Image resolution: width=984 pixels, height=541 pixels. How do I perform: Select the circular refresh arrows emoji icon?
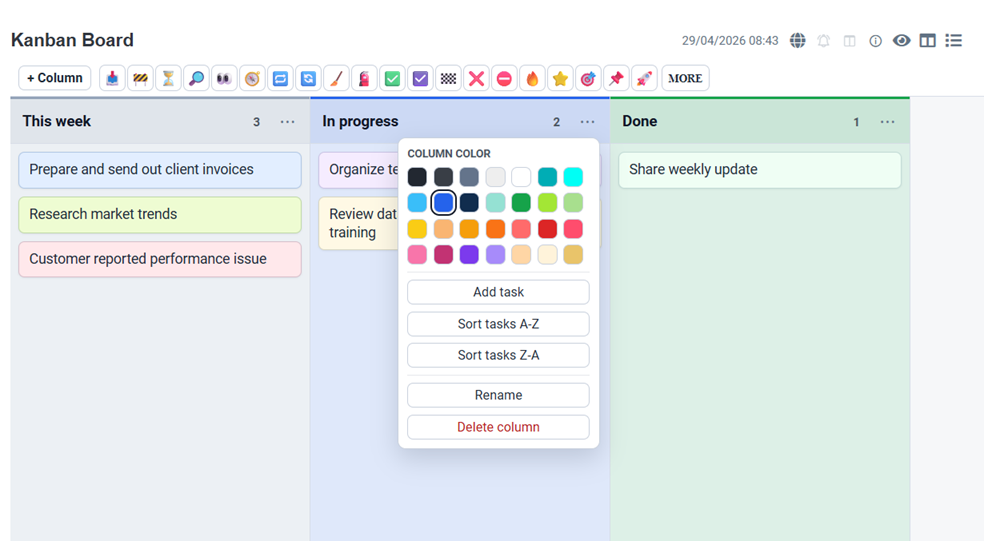(x=308, y=78)
